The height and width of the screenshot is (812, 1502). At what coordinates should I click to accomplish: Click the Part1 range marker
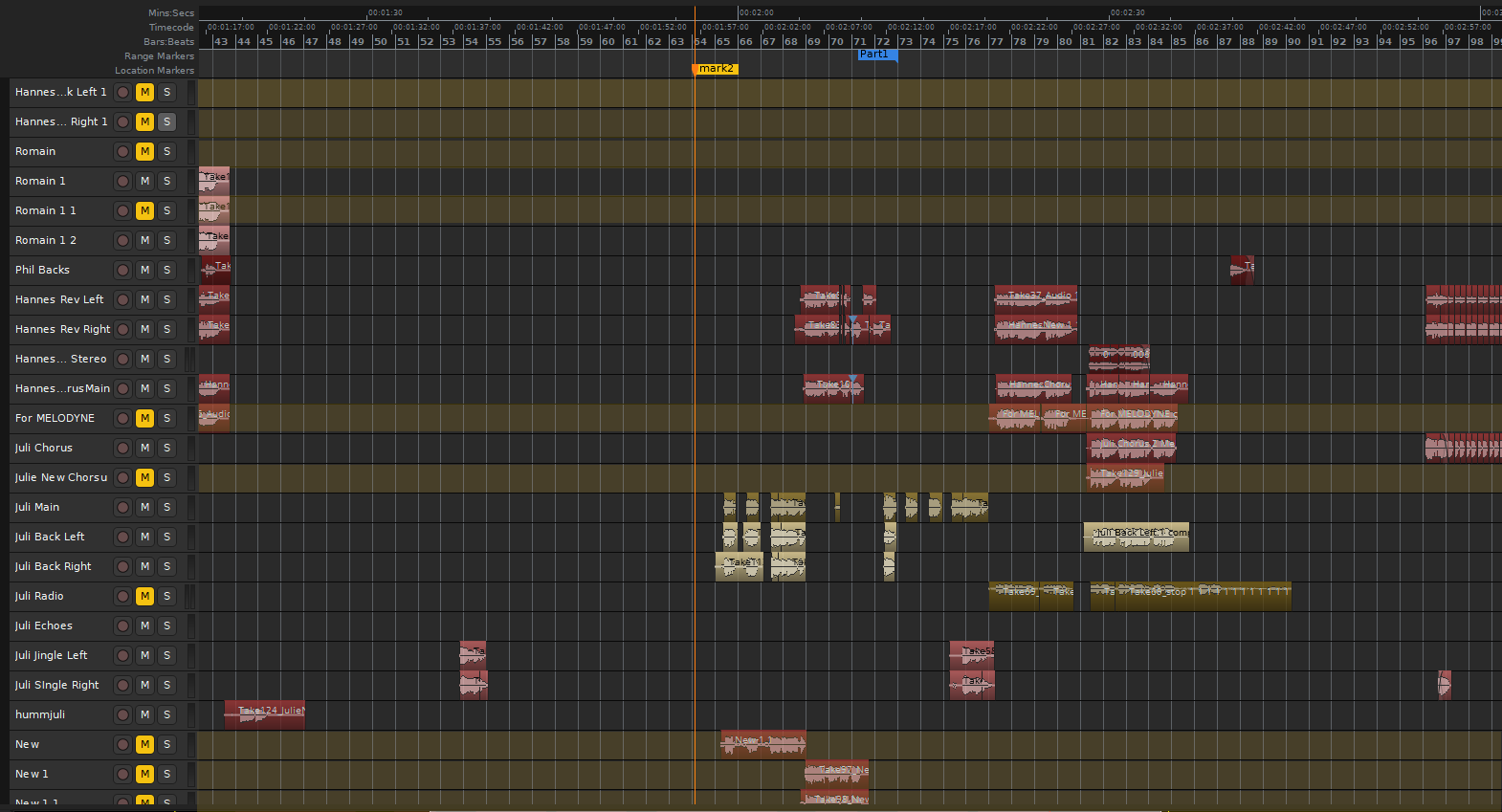click(876, 55)
